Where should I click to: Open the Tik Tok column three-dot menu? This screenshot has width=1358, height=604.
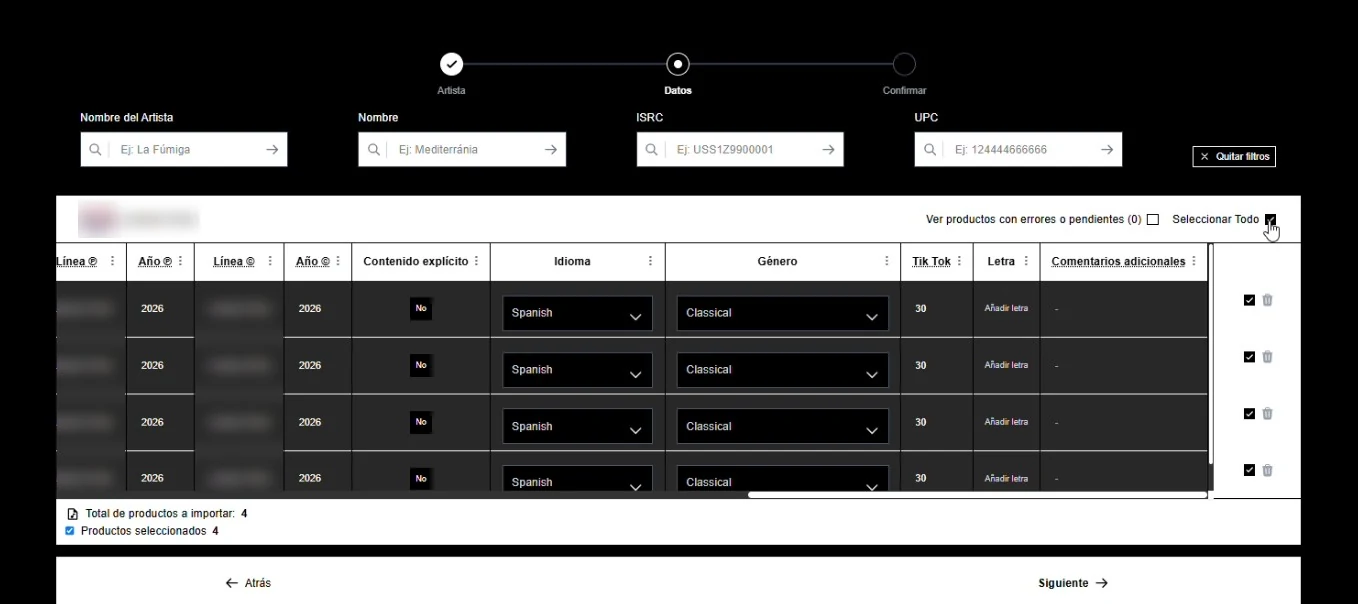(959, 262)
